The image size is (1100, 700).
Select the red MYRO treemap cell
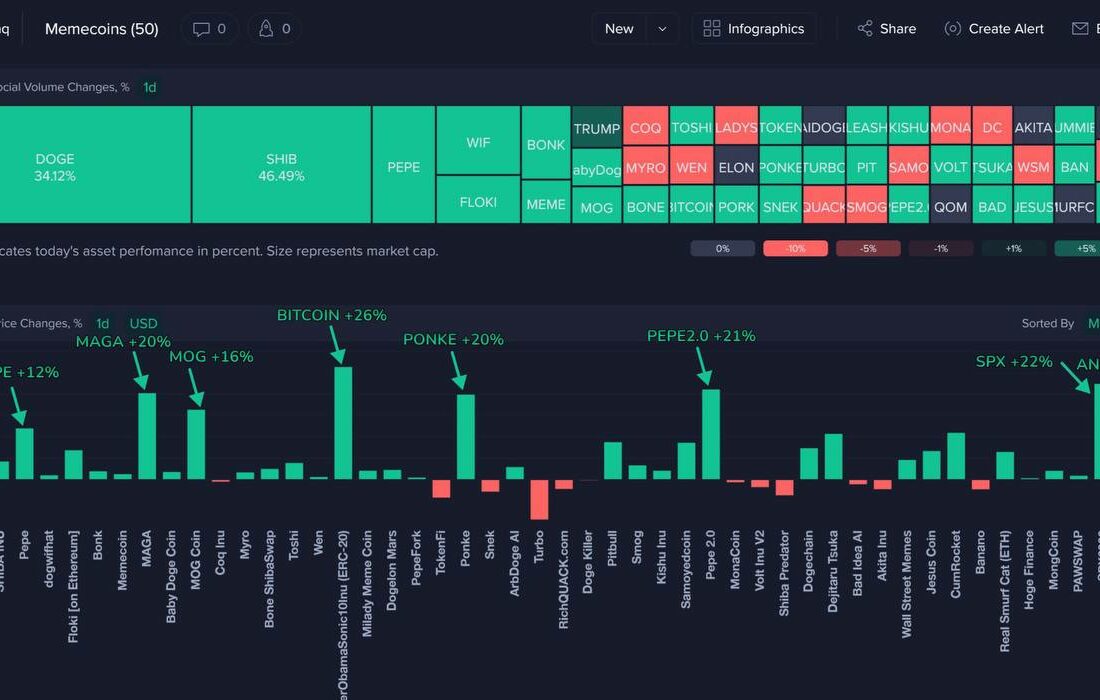645,166
